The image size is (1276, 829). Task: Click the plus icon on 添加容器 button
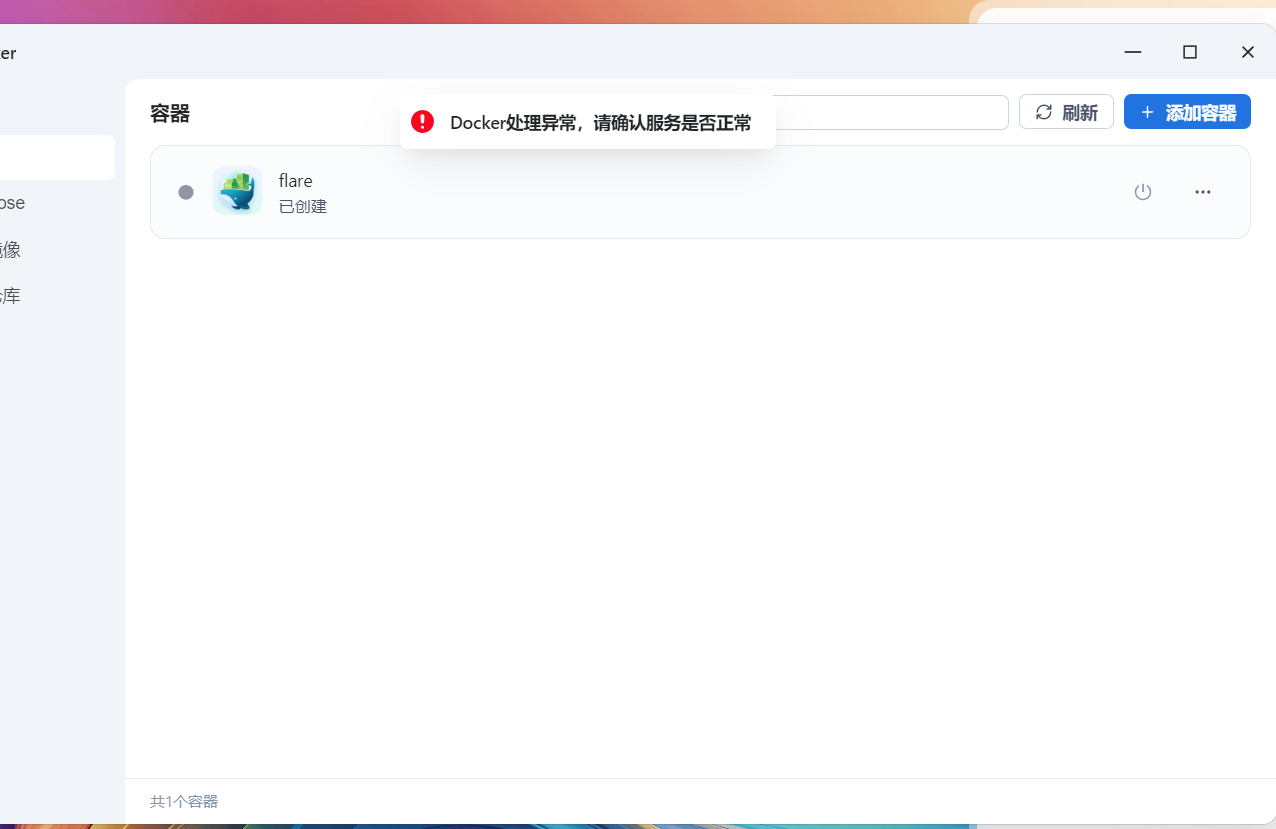point(1147,112)
